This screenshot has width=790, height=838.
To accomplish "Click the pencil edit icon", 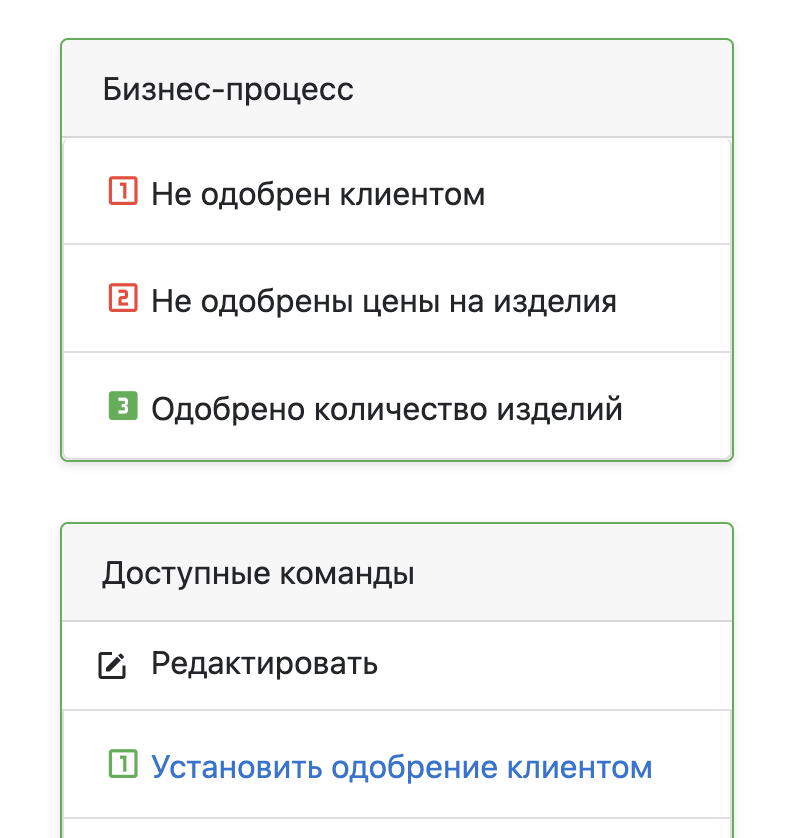I will coord(113,665).
